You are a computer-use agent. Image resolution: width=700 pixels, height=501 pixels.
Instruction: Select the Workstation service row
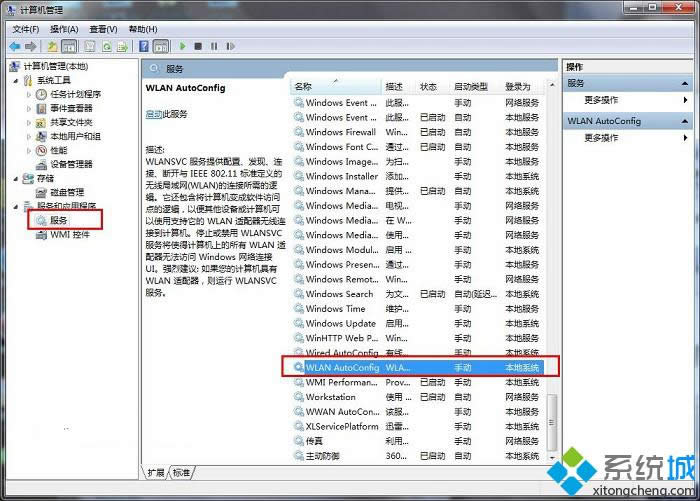[x=418, y=397]
